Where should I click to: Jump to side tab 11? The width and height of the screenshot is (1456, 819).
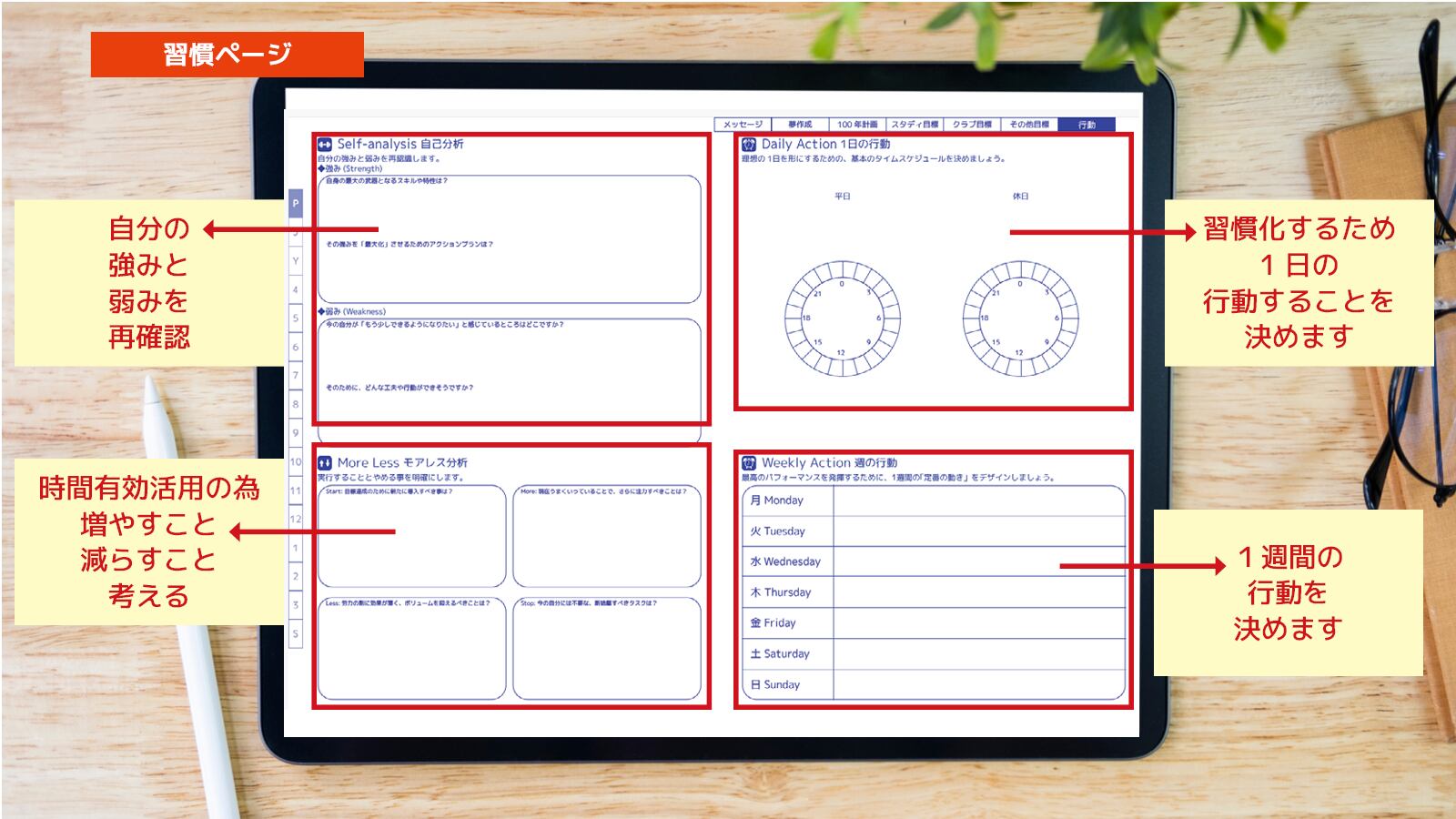click(295, 490)
